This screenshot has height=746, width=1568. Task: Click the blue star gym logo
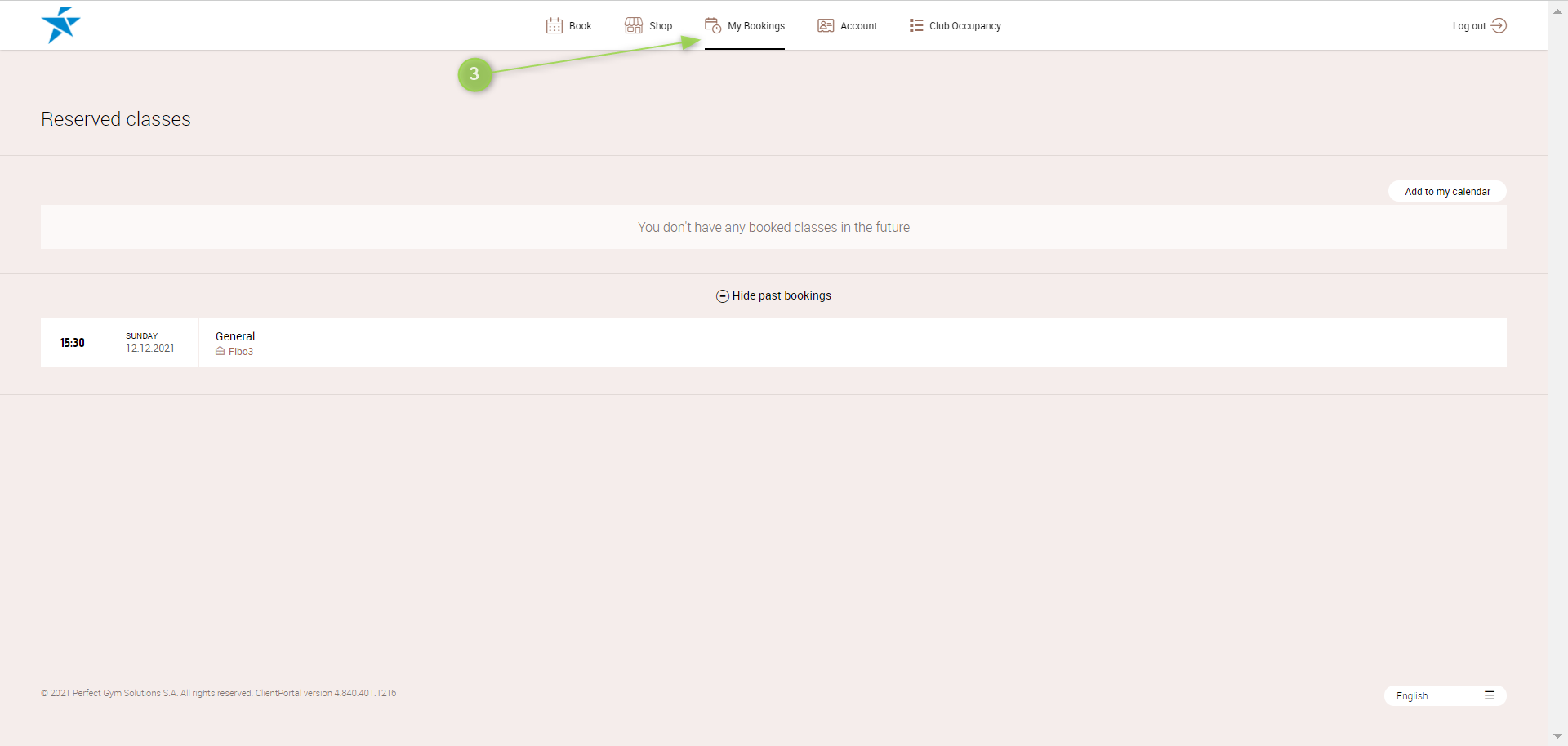(60, 25)
